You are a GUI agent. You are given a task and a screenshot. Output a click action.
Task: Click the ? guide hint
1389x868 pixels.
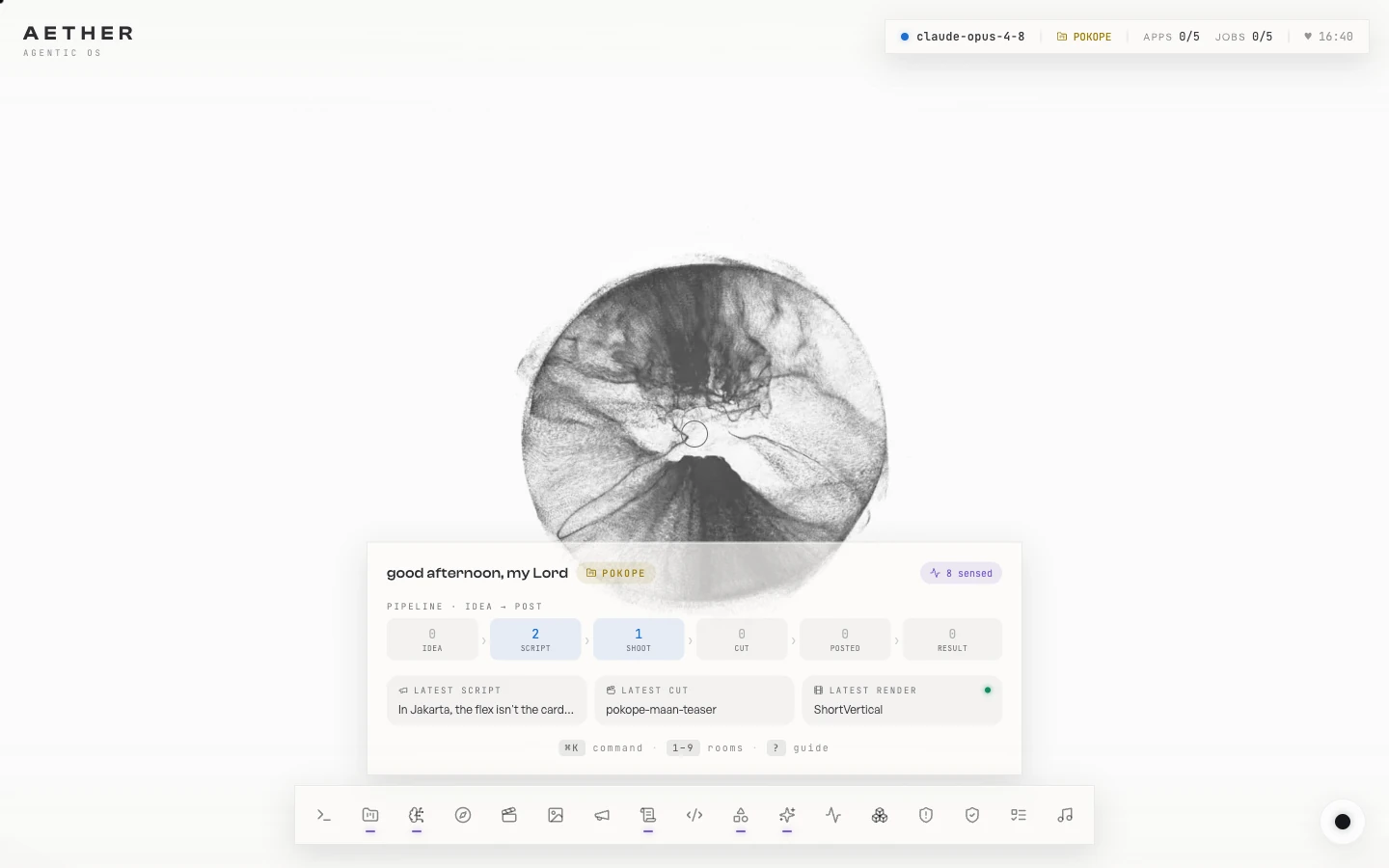tap(799, 747)
